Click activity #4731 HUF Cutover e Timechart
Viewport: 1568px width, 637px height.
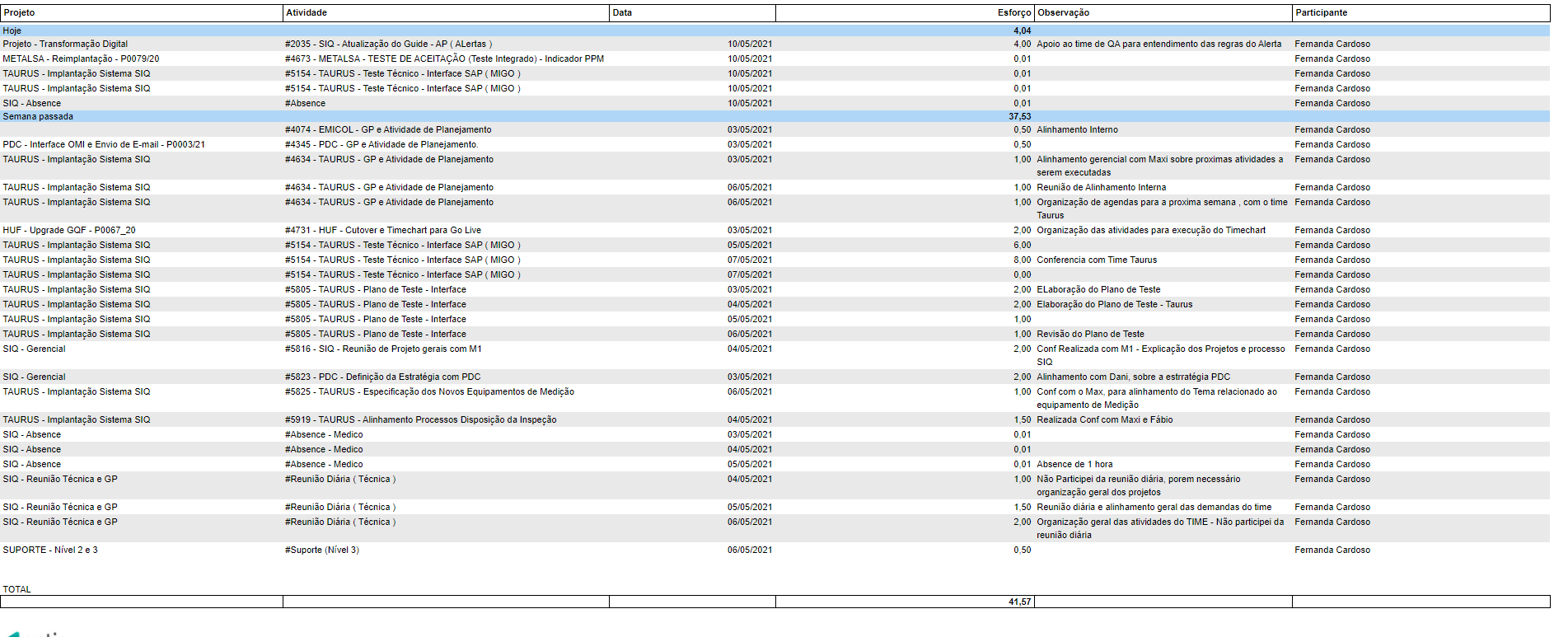(x=383, y=231)
